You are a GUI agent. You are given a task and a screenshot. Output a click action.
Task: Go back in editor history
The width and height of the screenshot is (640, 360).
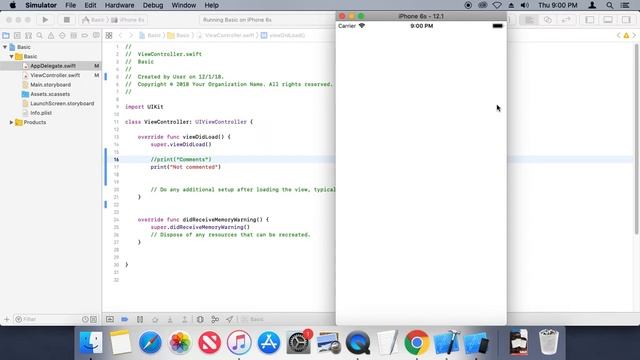pyautogui.click(x=120, y=36)
